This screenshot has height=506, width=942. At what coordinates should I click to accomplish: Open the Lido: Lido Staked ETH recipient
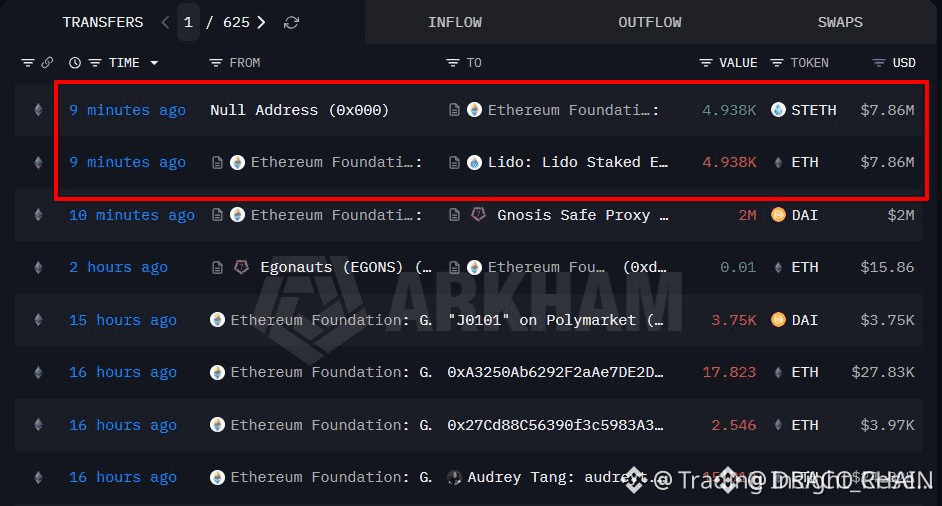coord(577,162)
